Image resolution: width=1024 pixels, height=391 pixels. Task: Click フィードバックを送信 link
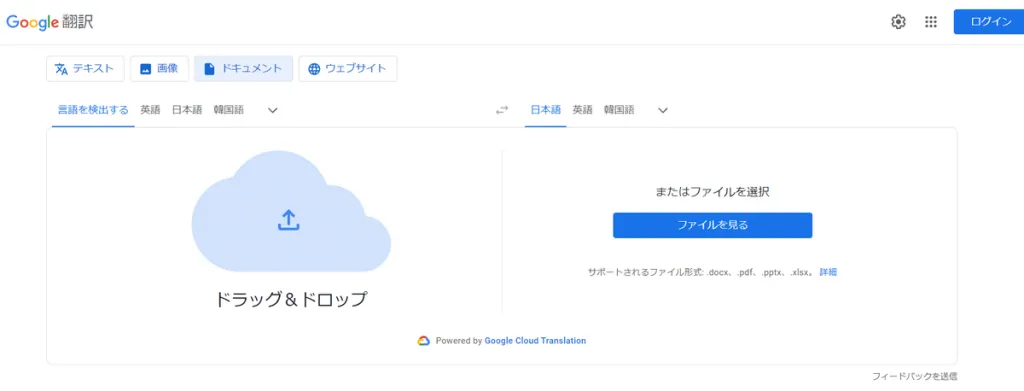point(915,377)
